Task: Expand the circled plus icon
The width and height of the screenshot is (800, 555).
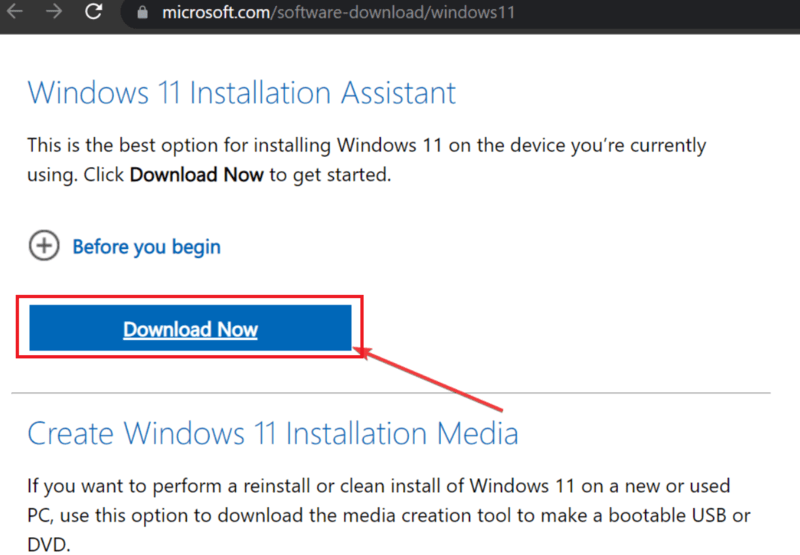Action: [x=44, y=246]
